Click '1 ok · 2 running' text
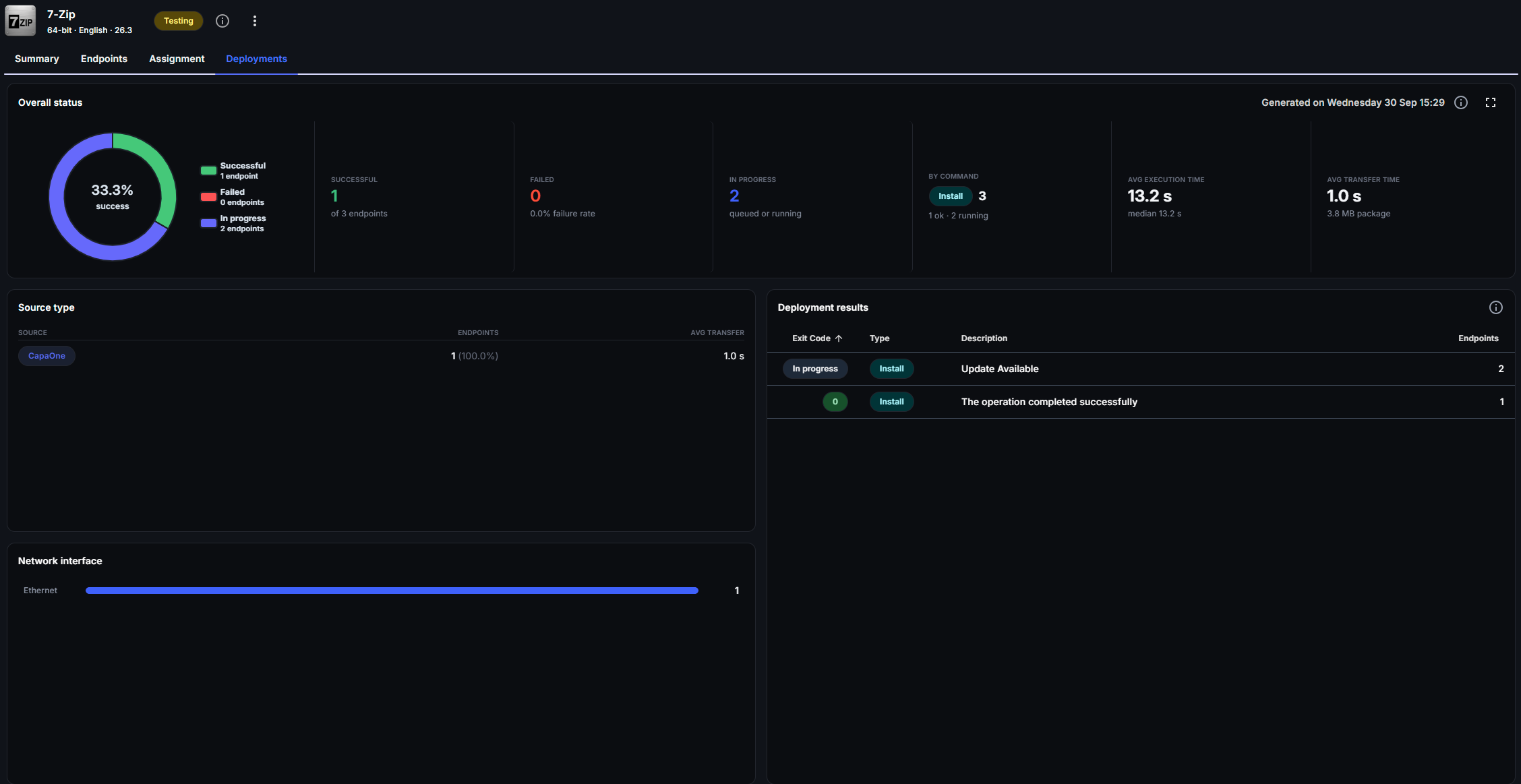Viewport: 1521px width, 784px height. click(958, 216)
